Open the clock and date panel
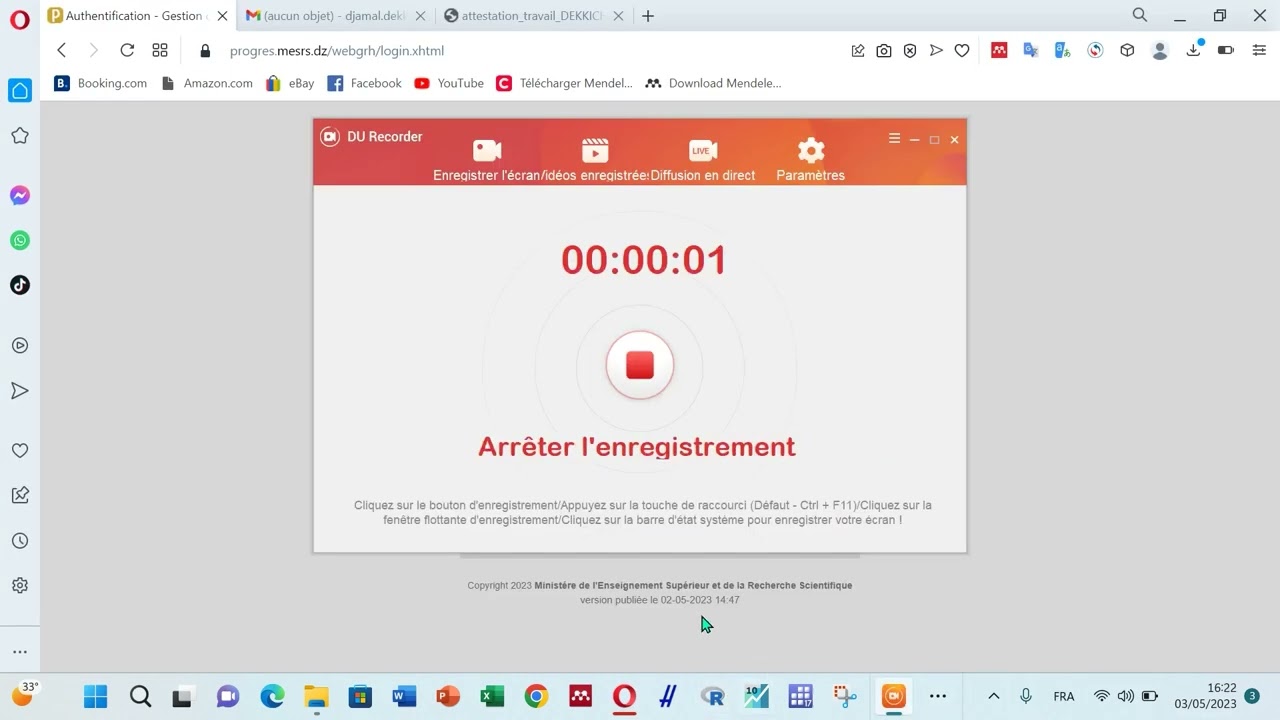Viewport: 1280px width, 720px height. [1206, 696]
